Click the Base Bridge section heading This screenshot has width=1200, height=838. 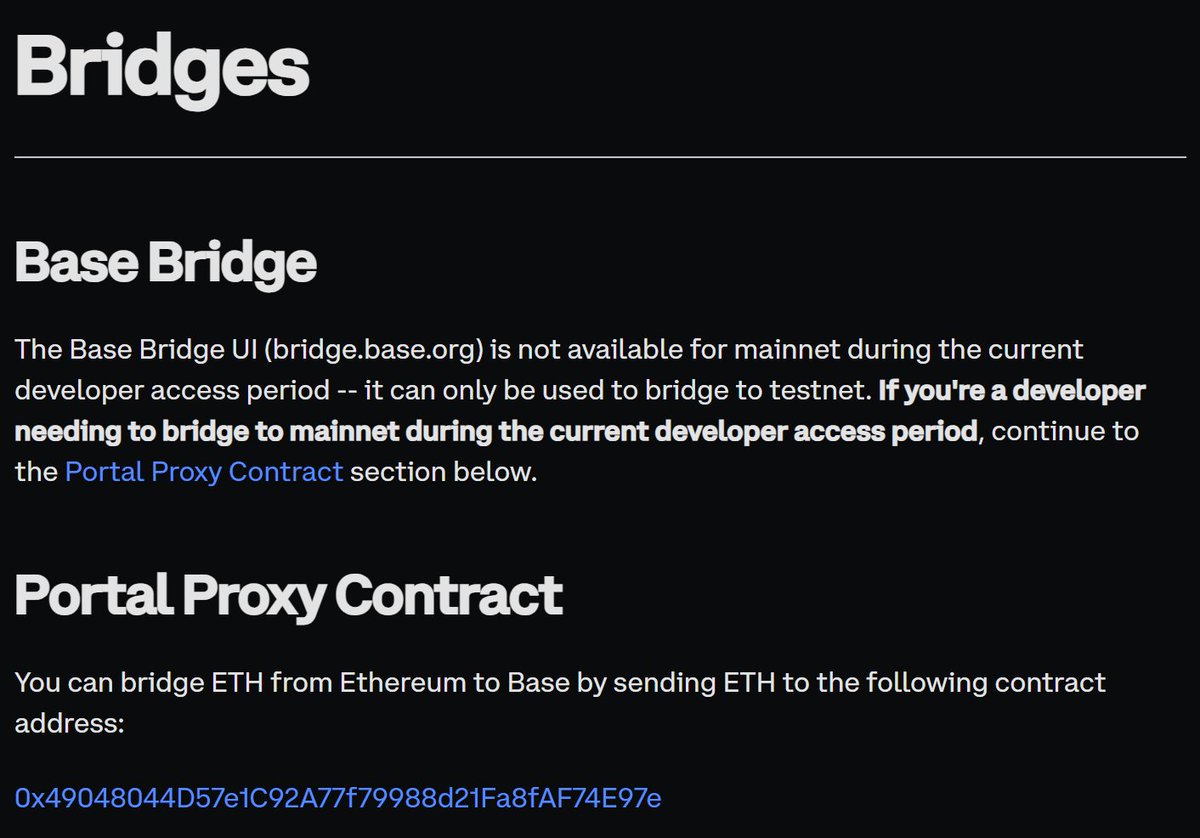coord(166,262)
